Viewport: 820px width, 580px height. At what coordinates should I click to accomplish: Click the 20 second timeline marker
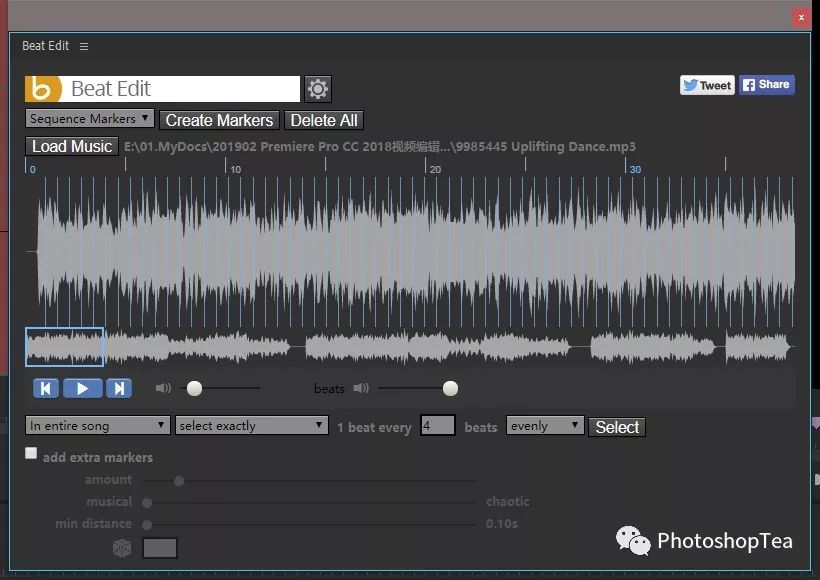click(x=435, y=169)
